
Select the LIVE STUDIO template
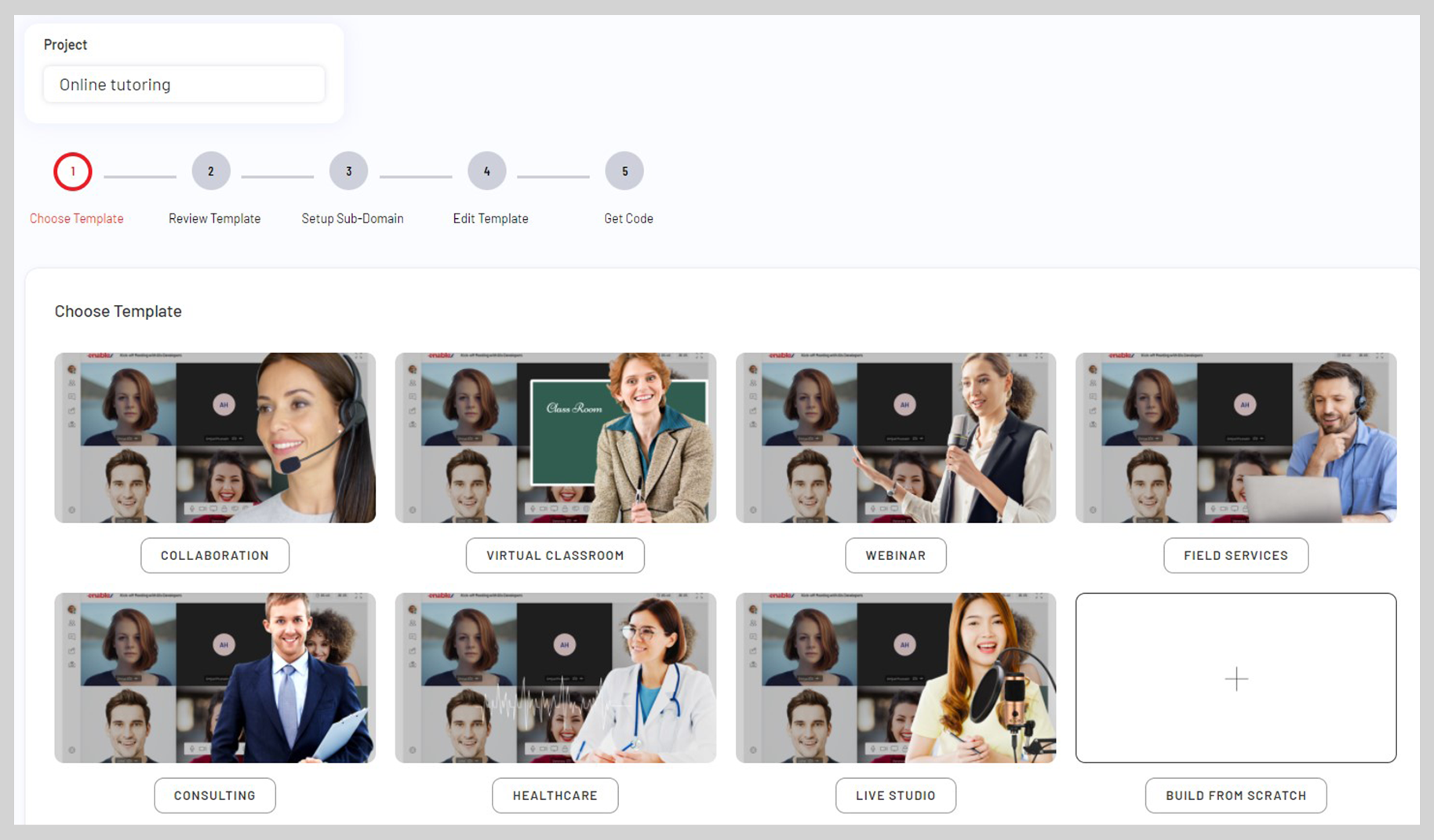pyautogui.click(x=895, y=795)
